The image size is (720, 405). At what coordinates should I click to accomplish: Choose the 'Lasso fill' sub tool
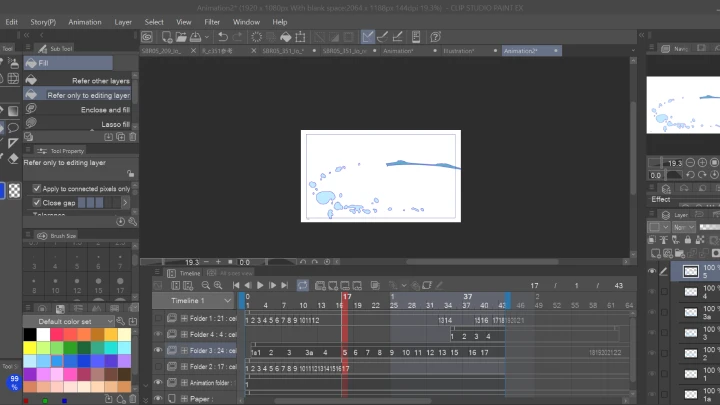[78, 124]
